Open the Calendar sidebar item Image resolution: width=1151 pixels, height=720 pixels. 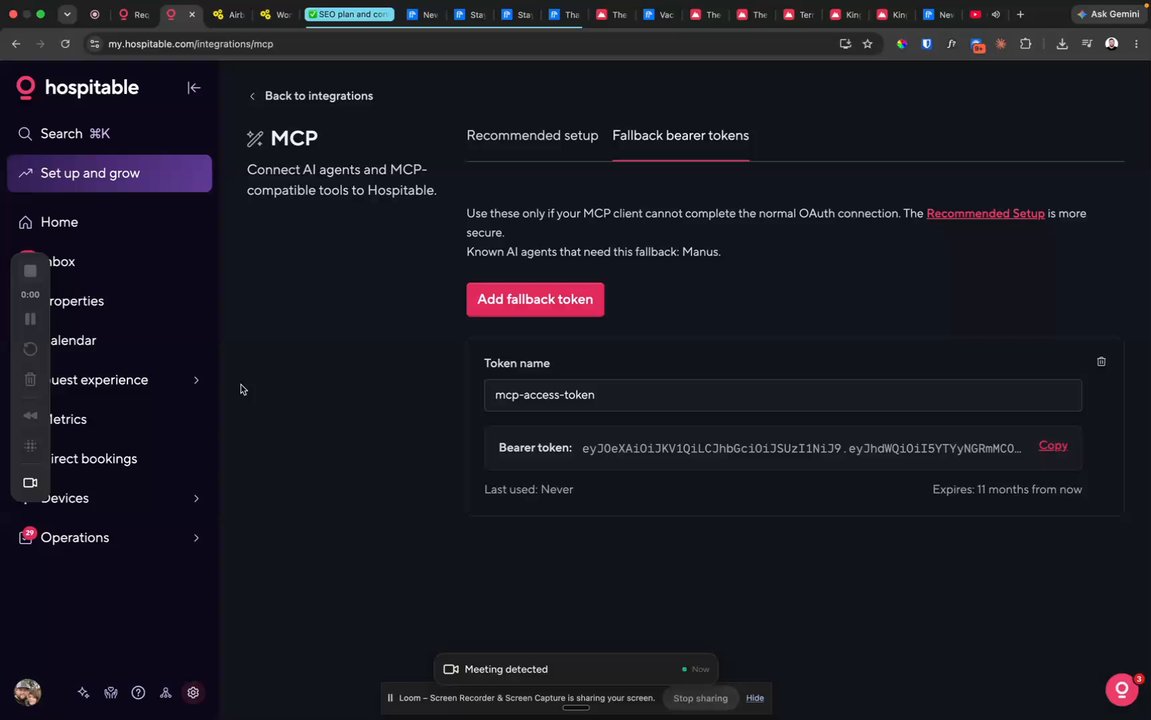coord(73,341)
